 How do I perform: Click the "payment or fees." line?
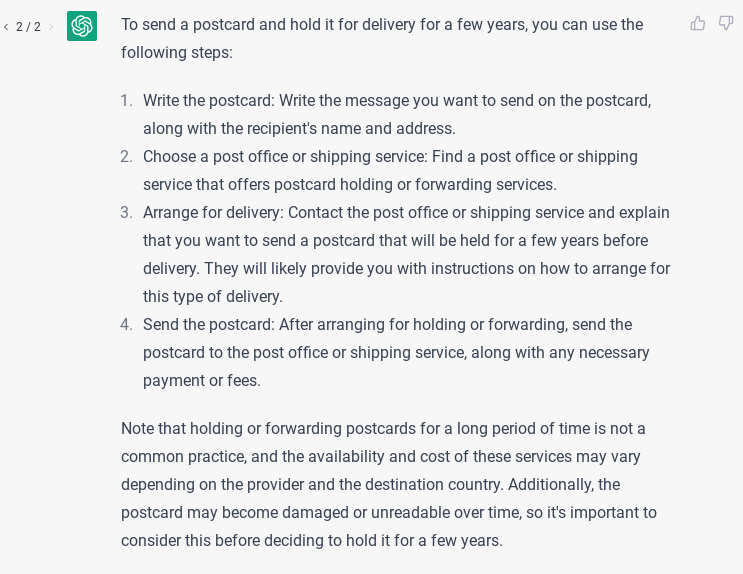pos(202,381)
